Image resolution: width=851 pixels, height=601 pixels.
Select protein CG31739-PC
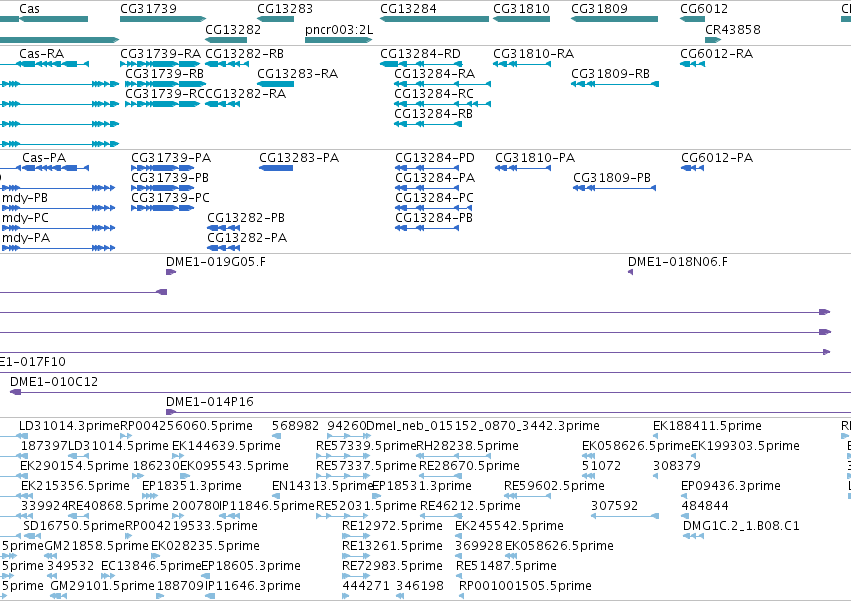[x=170, y=198]
